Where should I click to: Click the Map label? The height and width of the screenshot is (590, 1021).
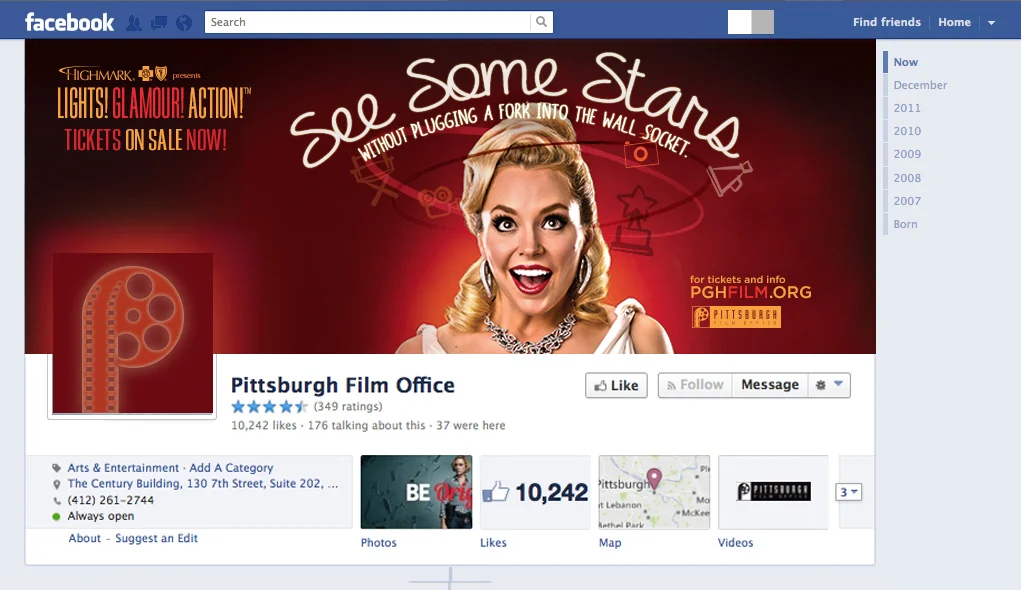coord(610,542)
